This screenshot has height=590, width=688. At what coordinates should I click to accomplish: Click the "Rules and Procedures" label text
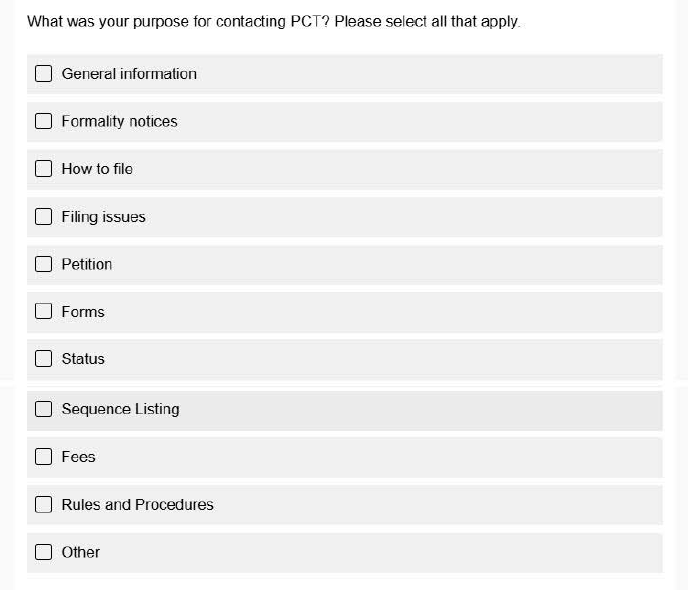coord(137,505)
